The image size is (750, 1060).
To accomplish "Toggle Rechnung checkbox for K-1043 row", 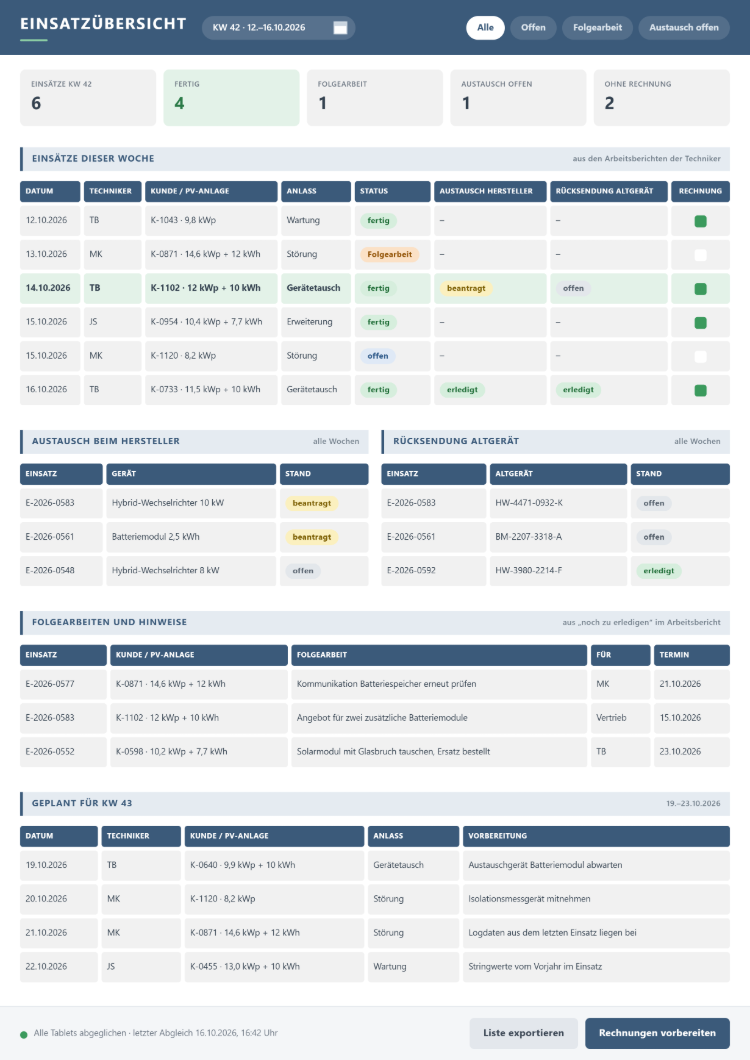I will click(700, 221).
